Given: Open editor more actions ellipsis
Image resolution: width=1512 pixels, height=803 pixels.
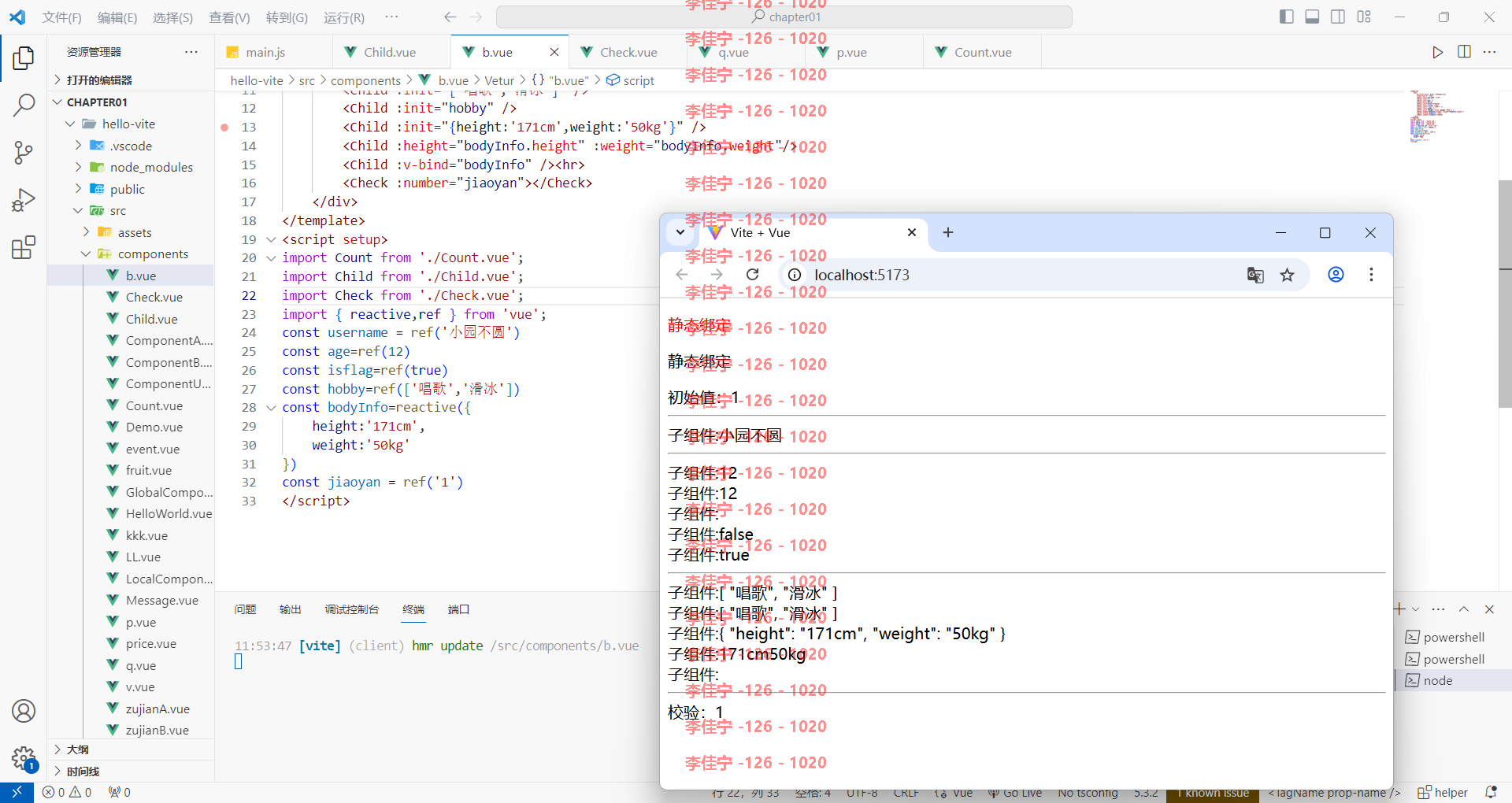Looking at the screenshot, I should coord(1489,52).
